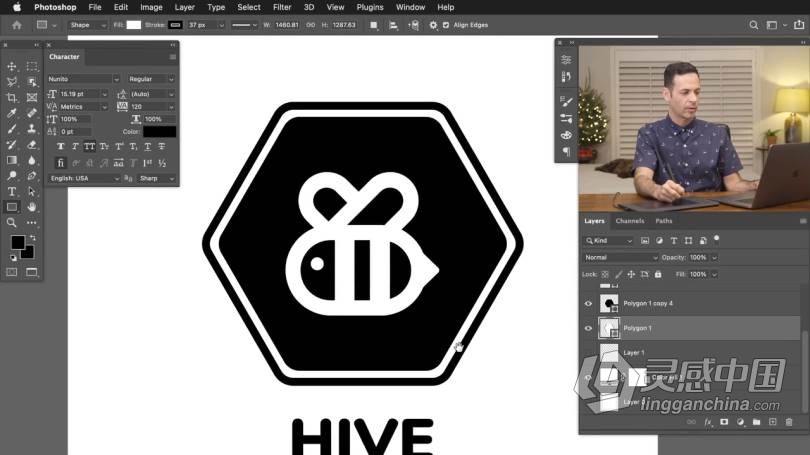Image resolution: width=810 pixels, height=455 pixels.
Task: Open the font size dropdown
Action: tap(104, 94)
